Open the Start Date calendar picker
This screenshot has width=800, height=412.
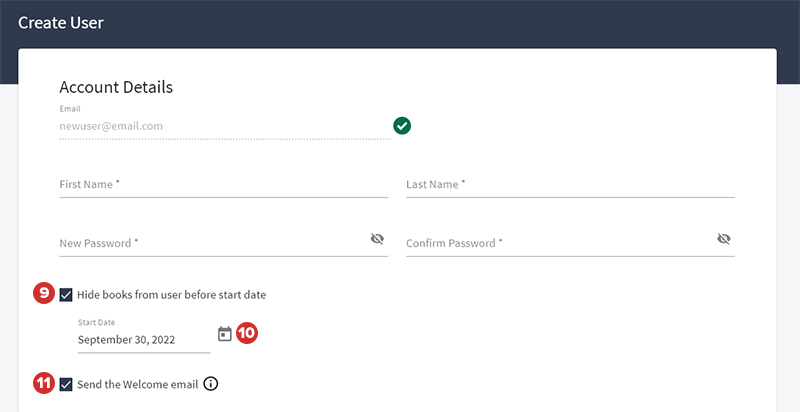pos(225,334)
